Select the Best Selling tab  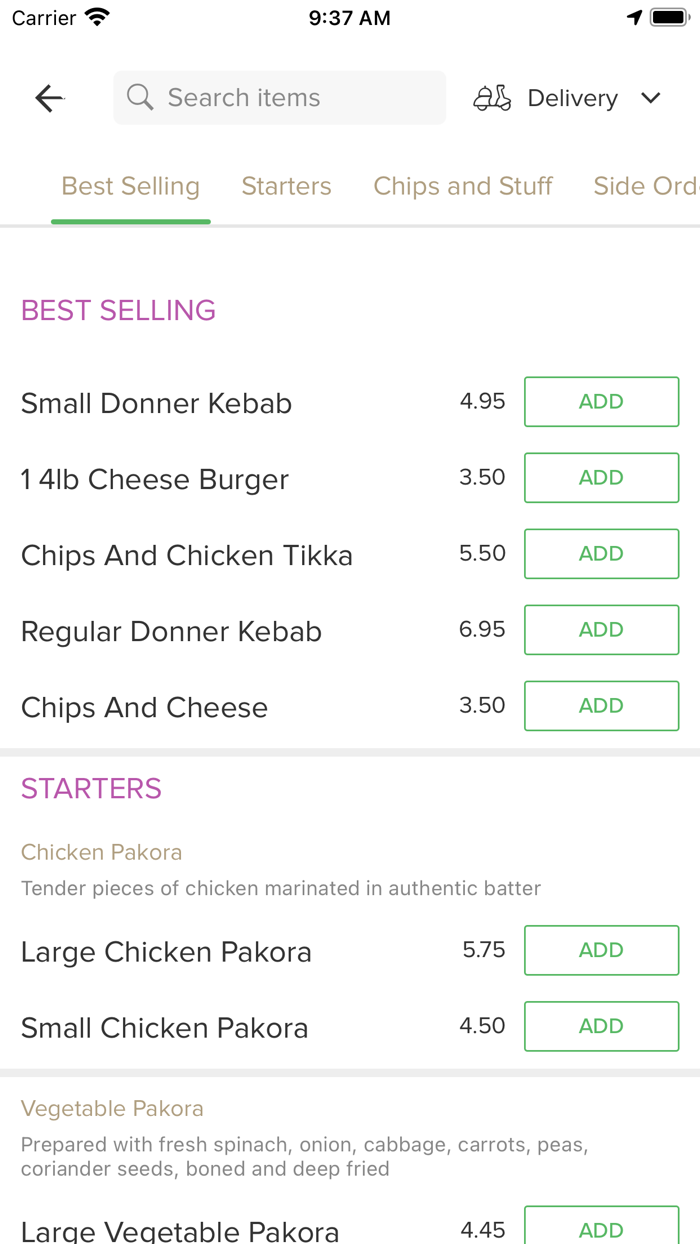pos(131,187)
